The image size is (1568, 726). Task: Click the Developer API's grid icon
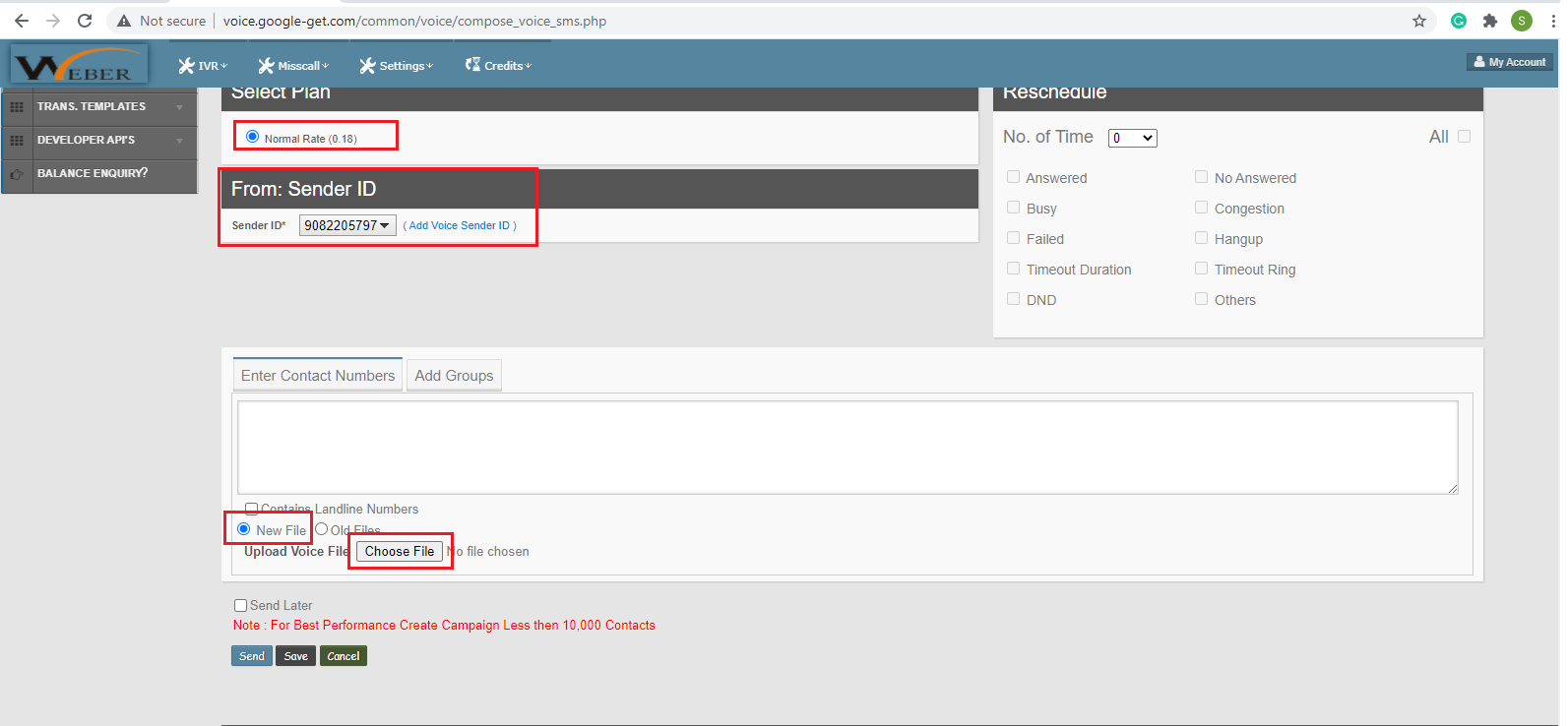click(x=17, y=141)
